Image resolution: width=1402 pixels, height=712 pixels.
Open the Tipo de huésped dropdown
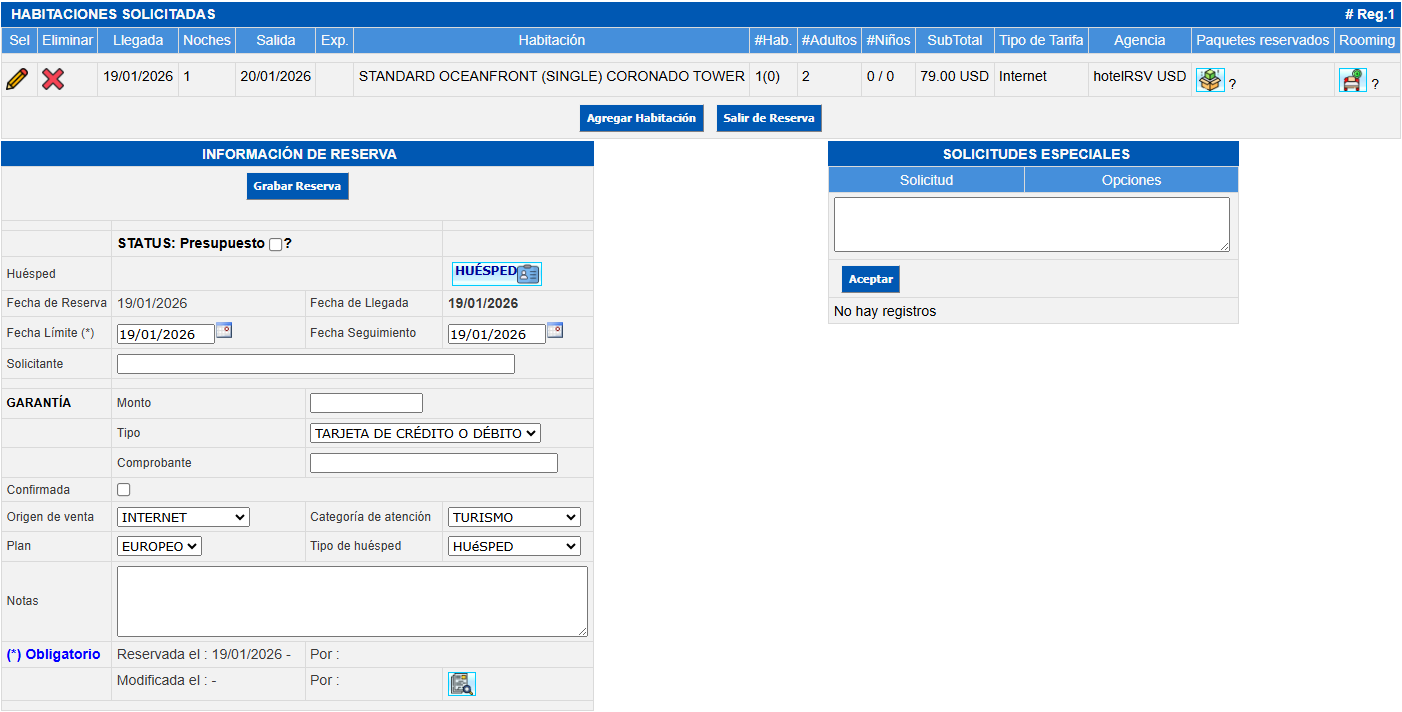pyautogui.click(x=514, y=546)
